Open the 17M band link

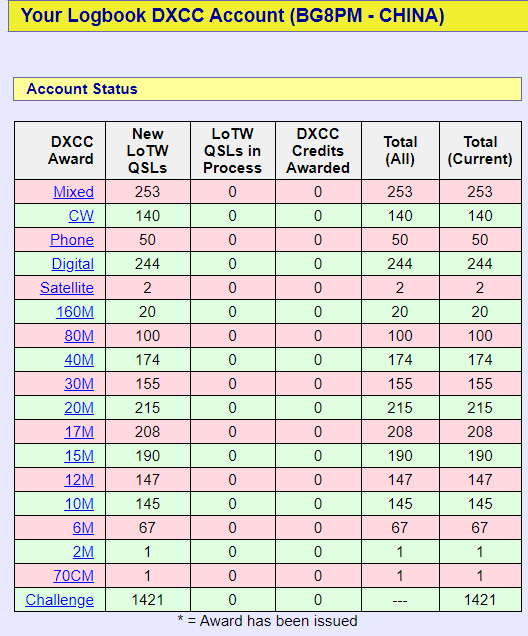click(x=79, y=432)
